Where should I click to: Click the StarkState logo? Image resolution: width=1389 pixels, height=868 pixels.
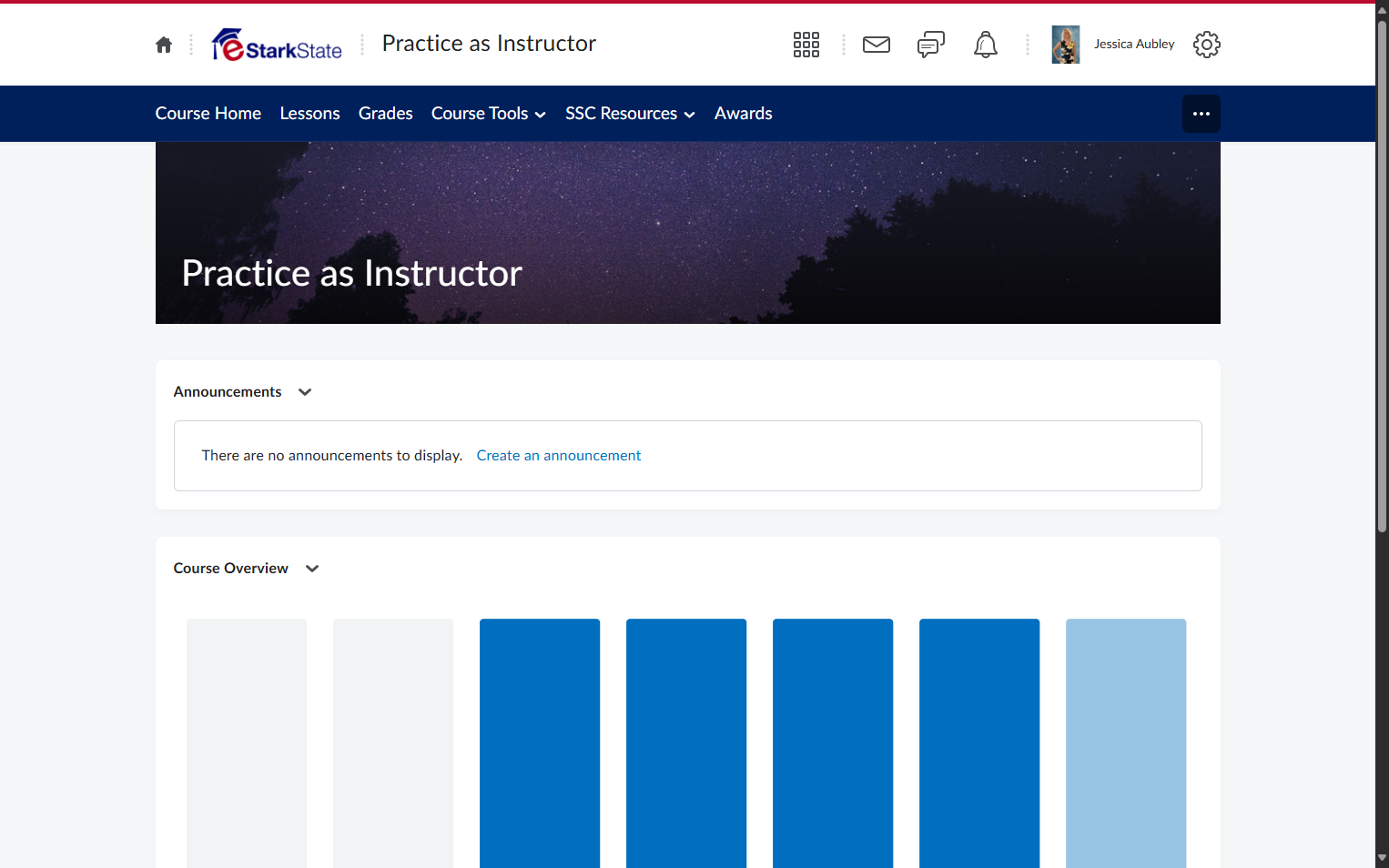(277, 45)
